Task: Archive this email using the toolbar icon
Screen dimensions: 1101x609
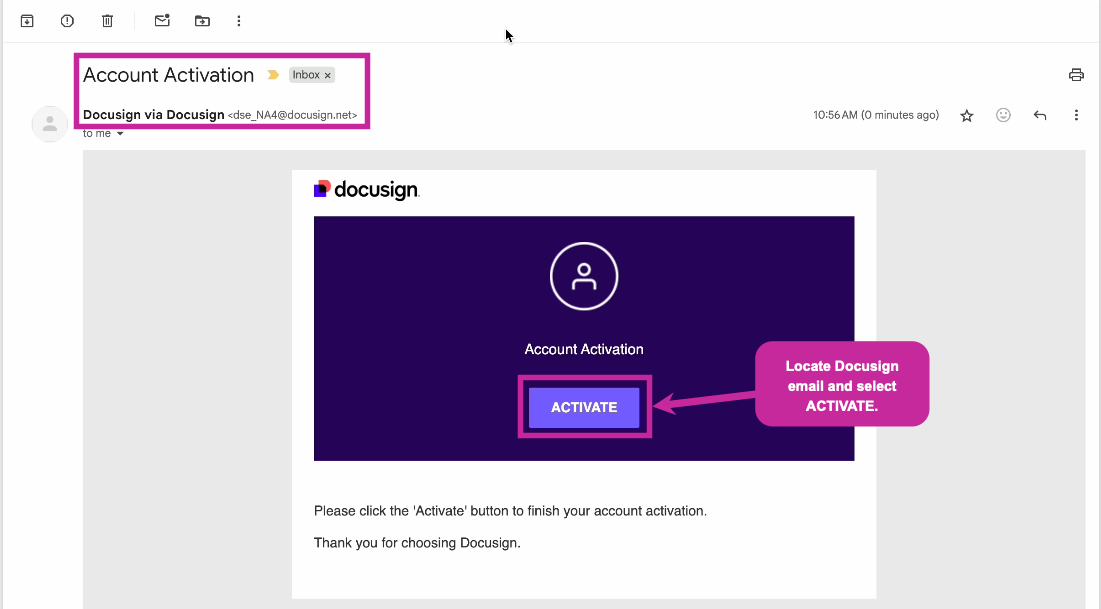Action: pyautogui.click(x=27, y=20)
